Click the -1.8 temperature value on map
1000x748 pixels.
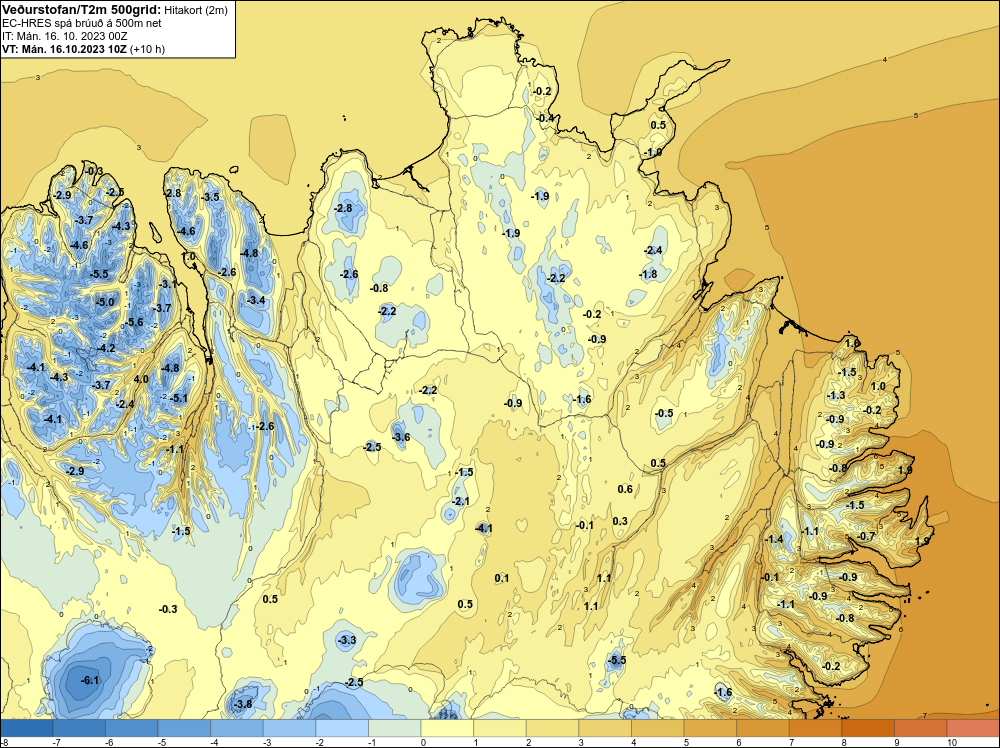point(648,275)
